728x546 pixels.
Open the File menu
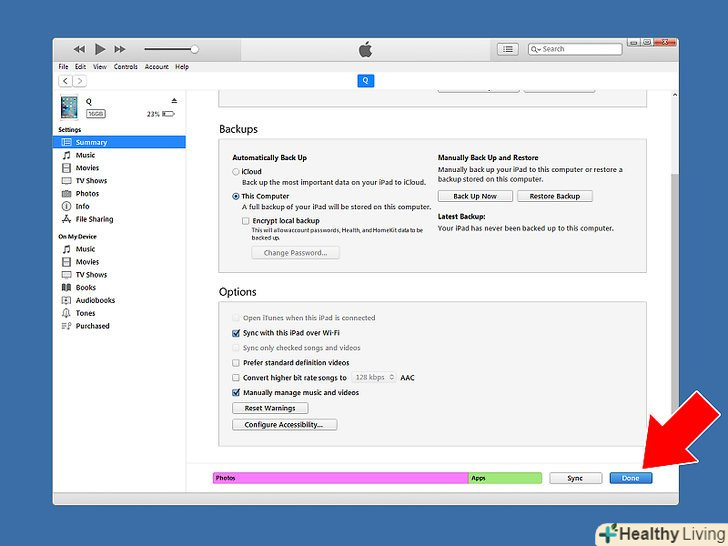pos(63,67)
